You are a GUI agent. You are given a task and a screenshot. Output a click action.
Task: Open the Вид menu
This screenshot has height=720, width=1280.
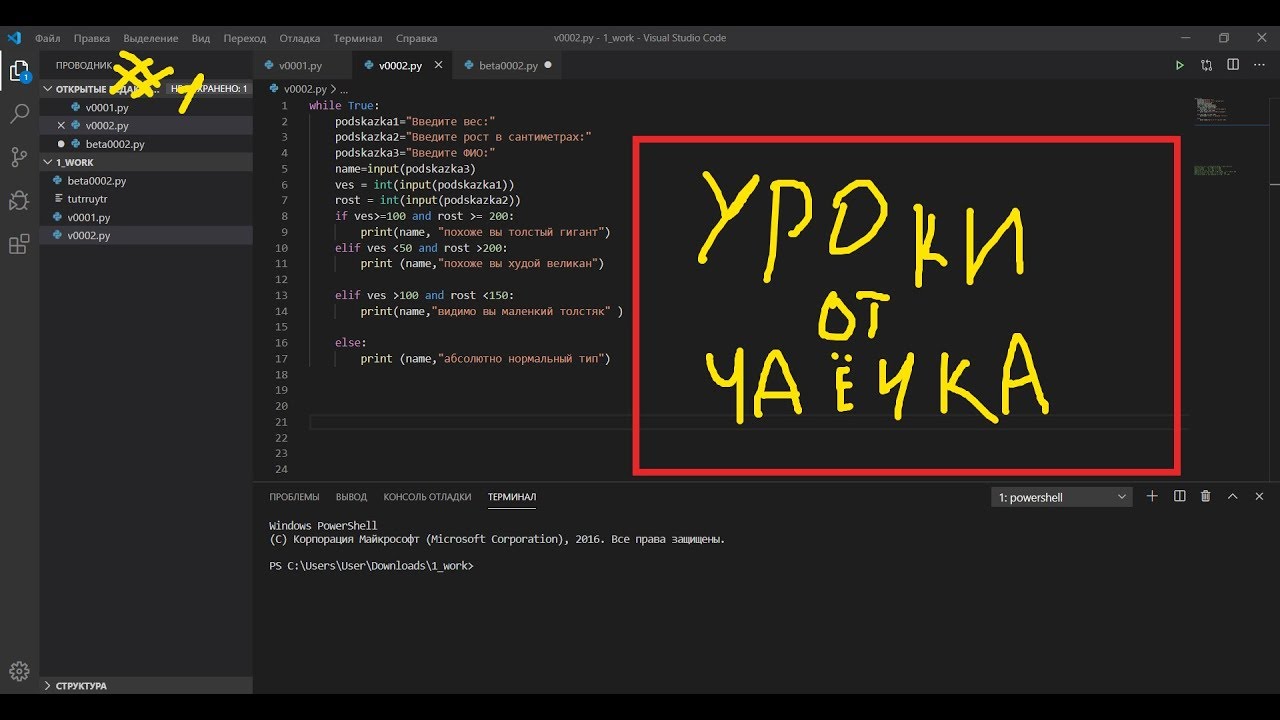coord(201,38)
